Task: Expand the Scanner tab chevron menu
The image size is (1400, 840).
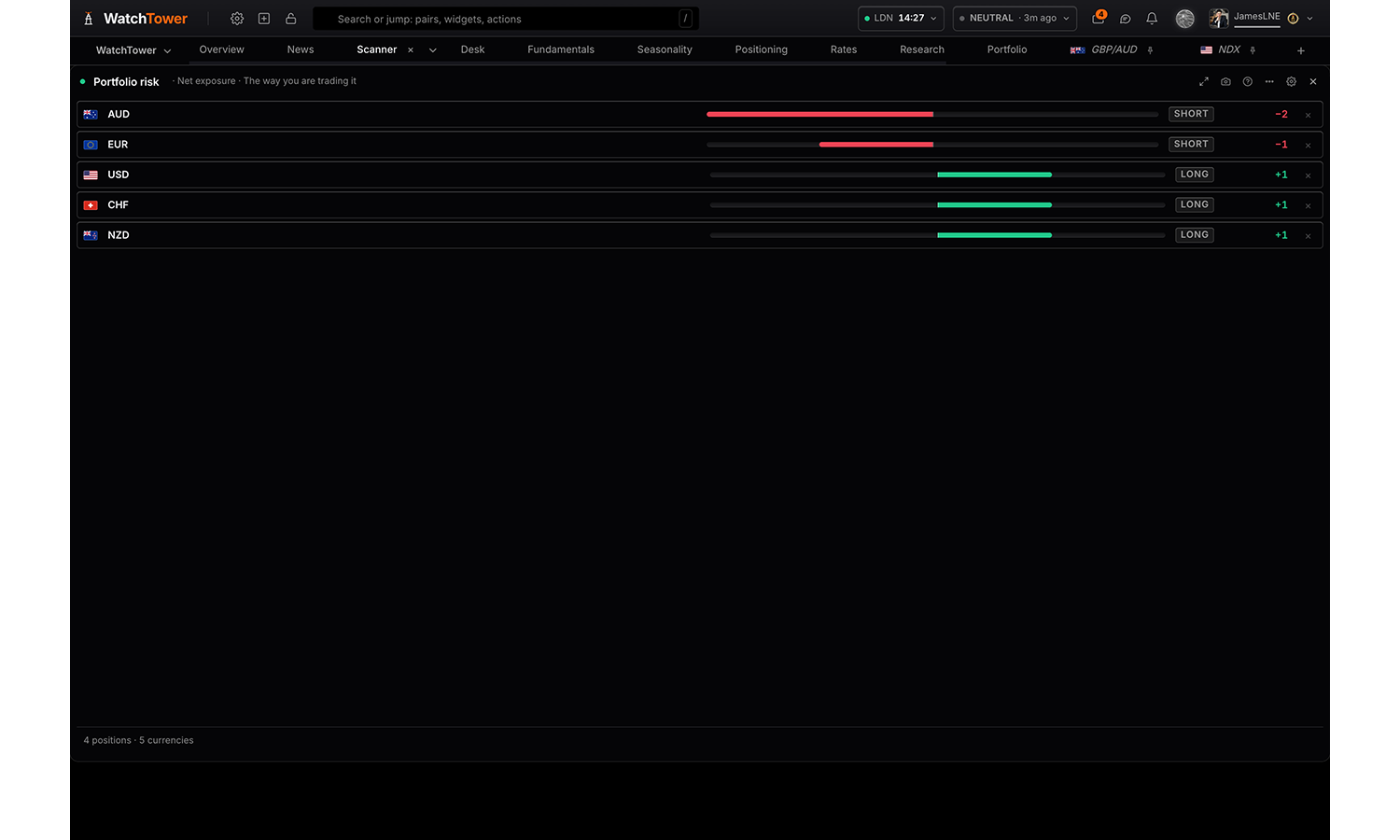Action: point(433,50)
